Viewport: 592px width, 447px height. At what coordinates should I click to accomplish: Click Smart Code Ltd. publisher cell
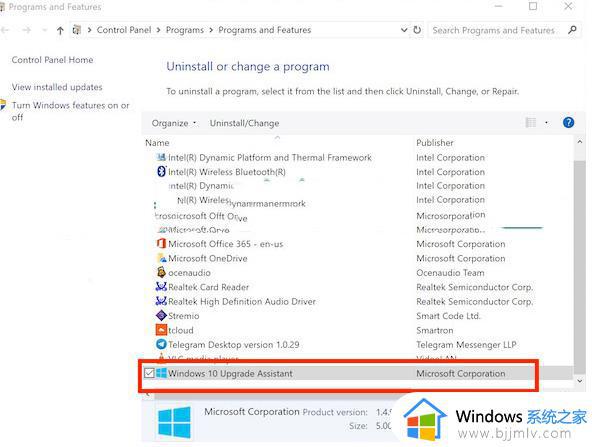(448, 316)
